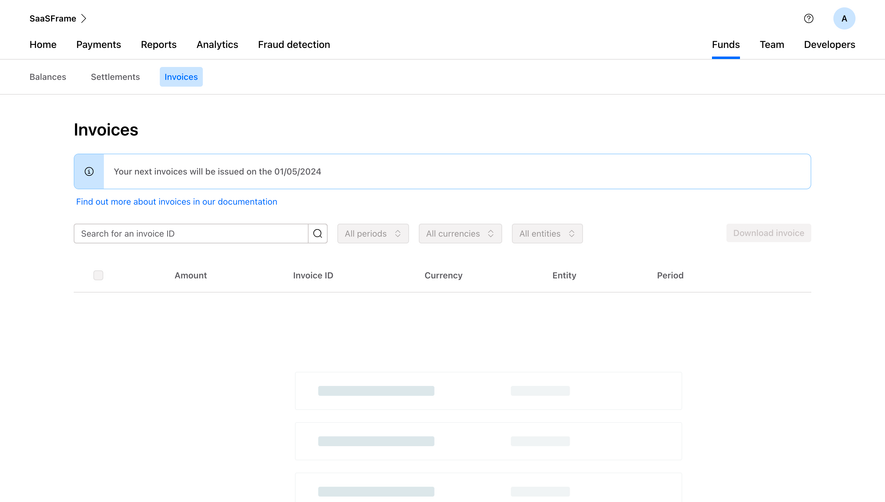This screenshot has height=502, width=885.
Task: Click the chevron next to SaaSFrame
Action: point(84,19)
